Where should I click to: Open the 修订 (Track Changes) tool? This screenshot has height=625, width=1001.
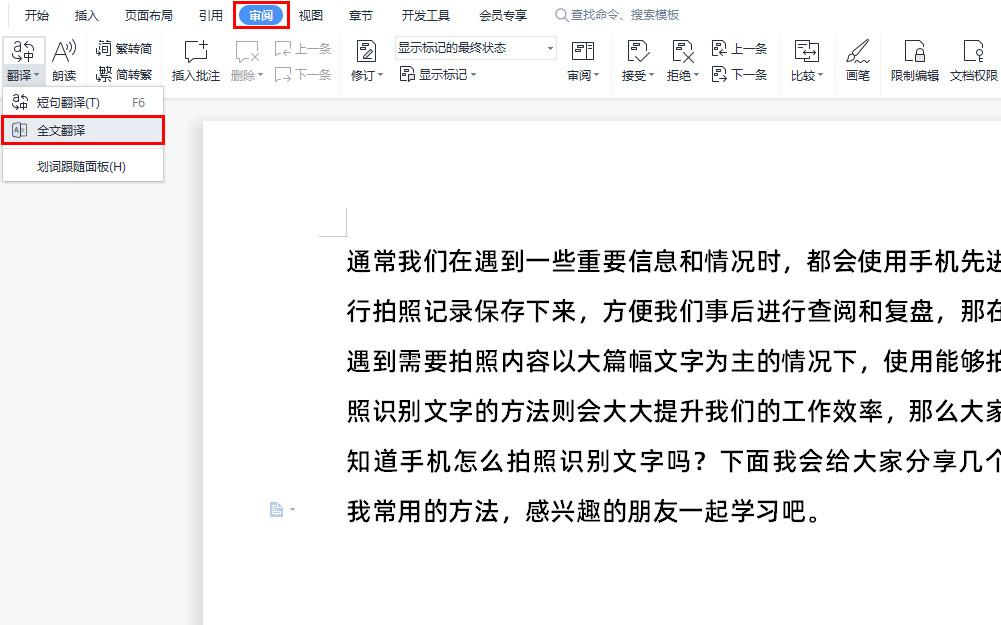(x=364, y=58)
